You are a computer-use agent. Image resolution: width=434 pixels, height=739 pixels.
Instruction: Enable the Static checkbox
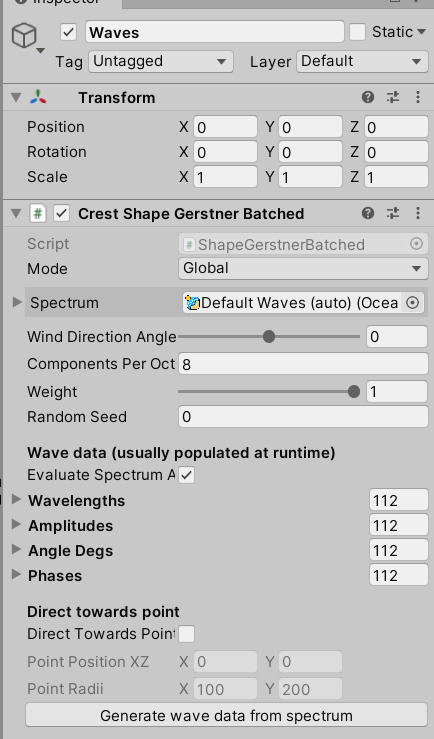pos(357,32)
